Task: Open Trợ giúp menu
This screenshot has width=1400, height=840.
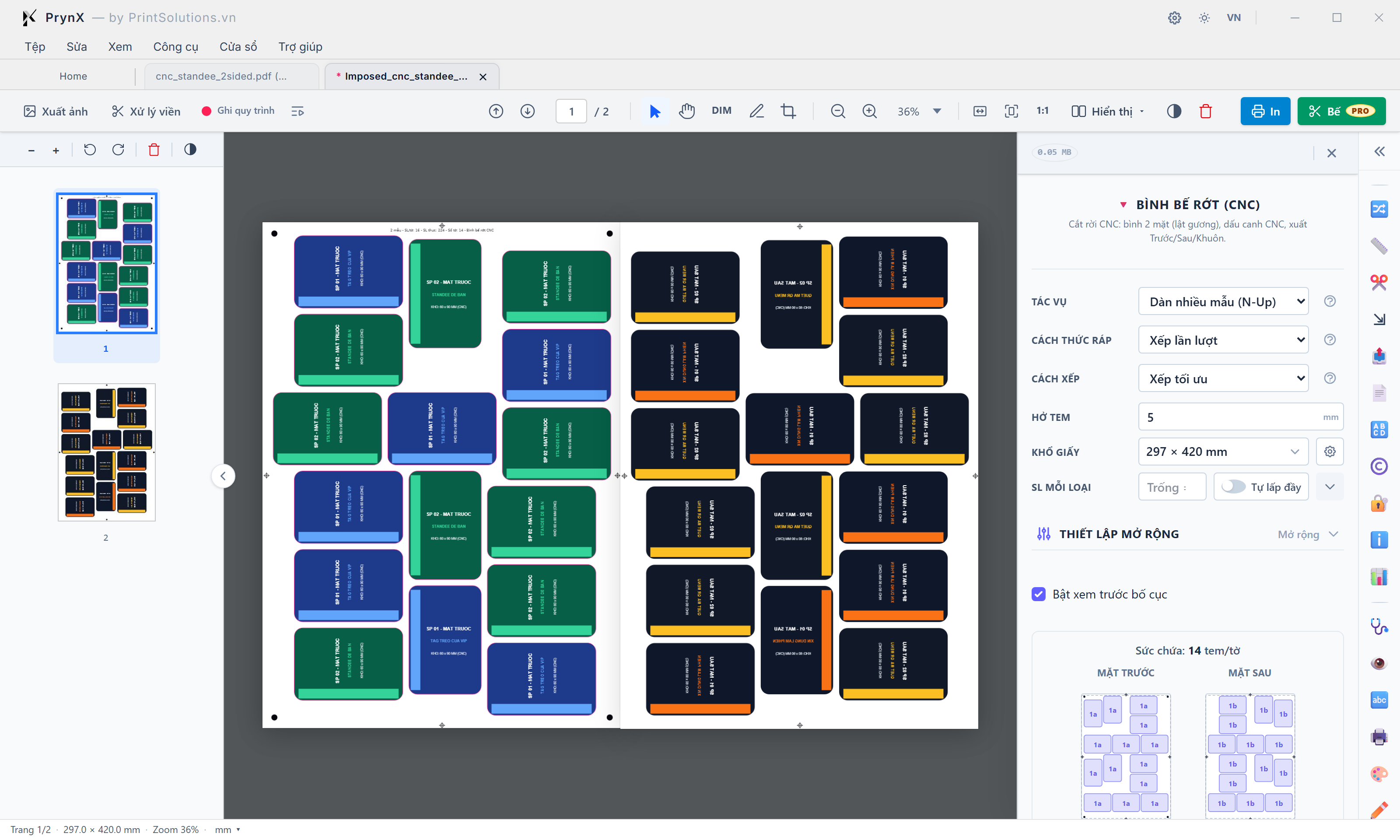Action: pos(300,46)
